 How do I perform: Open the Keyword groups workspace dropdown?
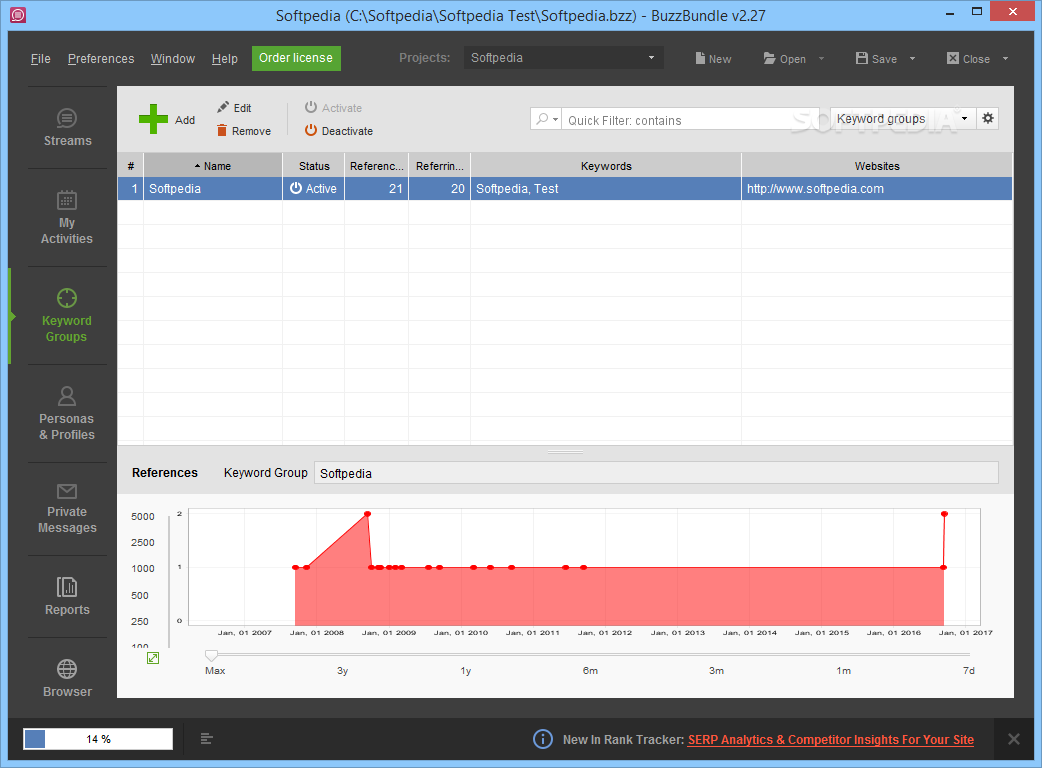[x=903, y=118]
